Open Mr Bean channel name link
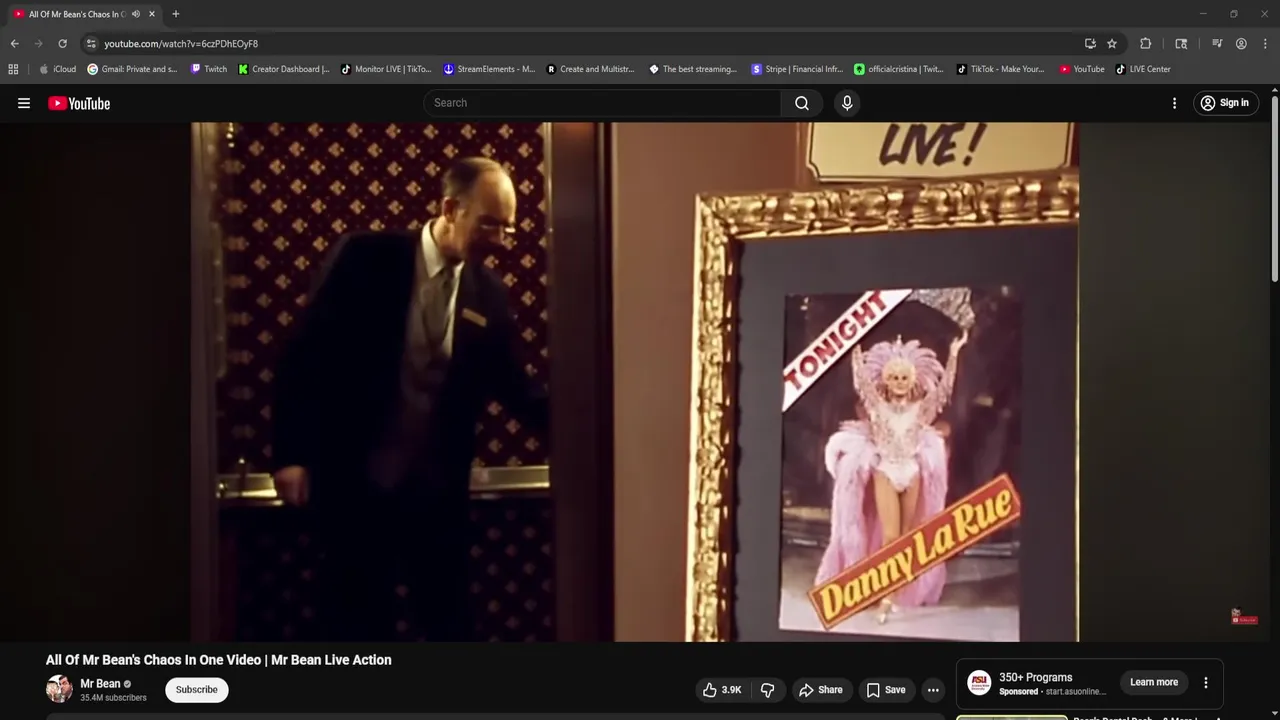 point(100,684)
